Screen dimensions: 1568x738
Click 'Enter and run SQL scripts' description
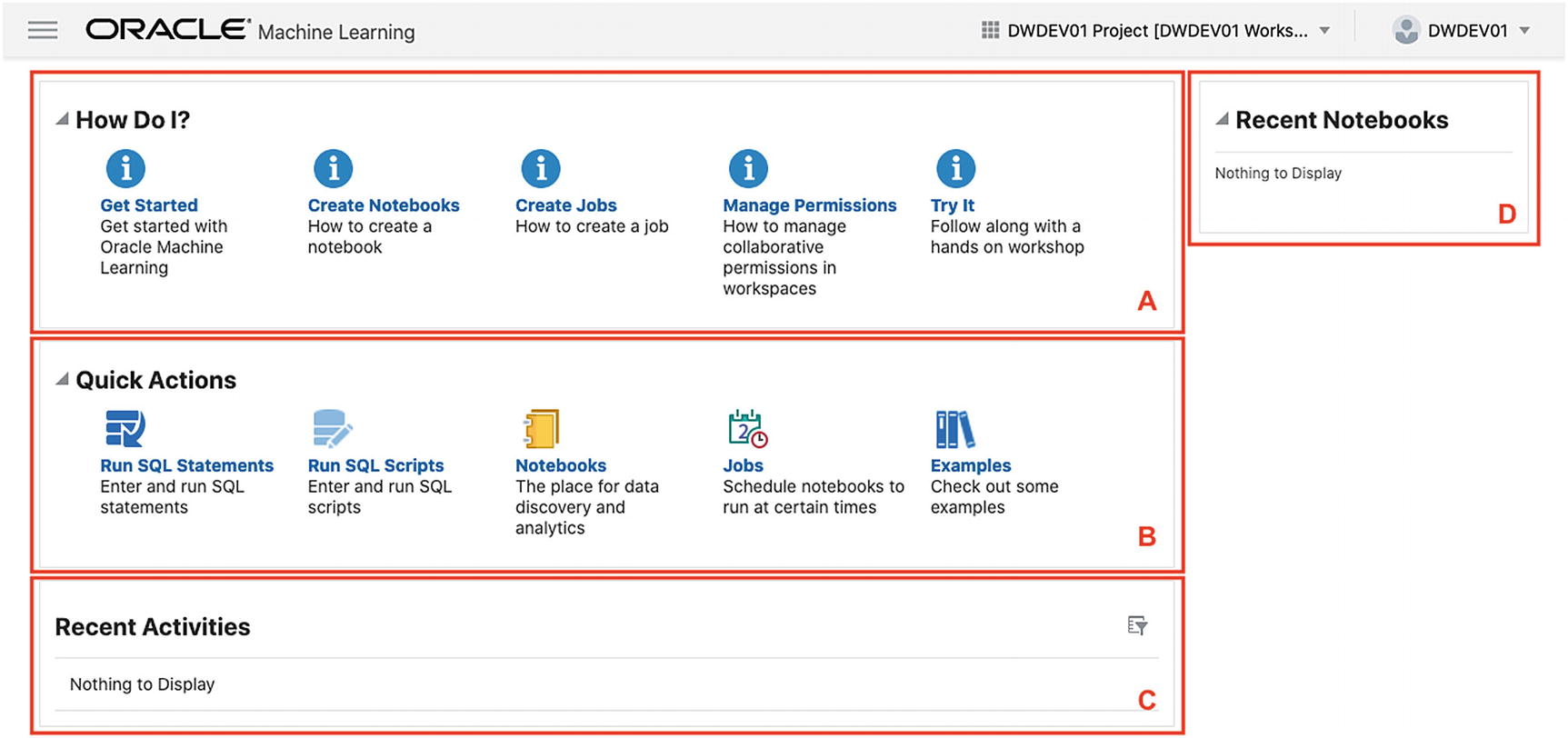(380, 497)
